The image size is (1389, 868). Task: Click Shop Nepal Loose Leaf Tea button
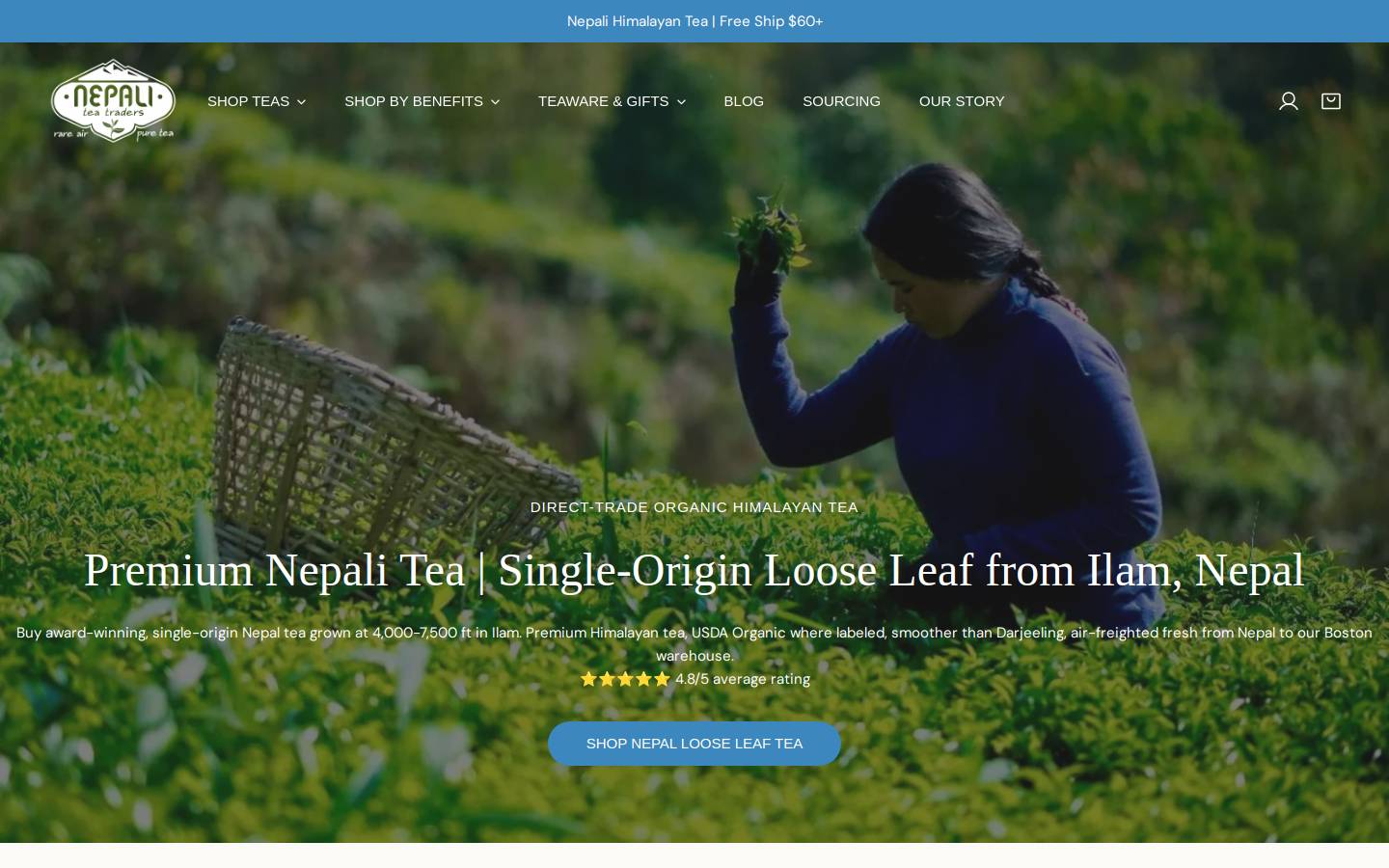pyautogui.click(x=694, y=744)
